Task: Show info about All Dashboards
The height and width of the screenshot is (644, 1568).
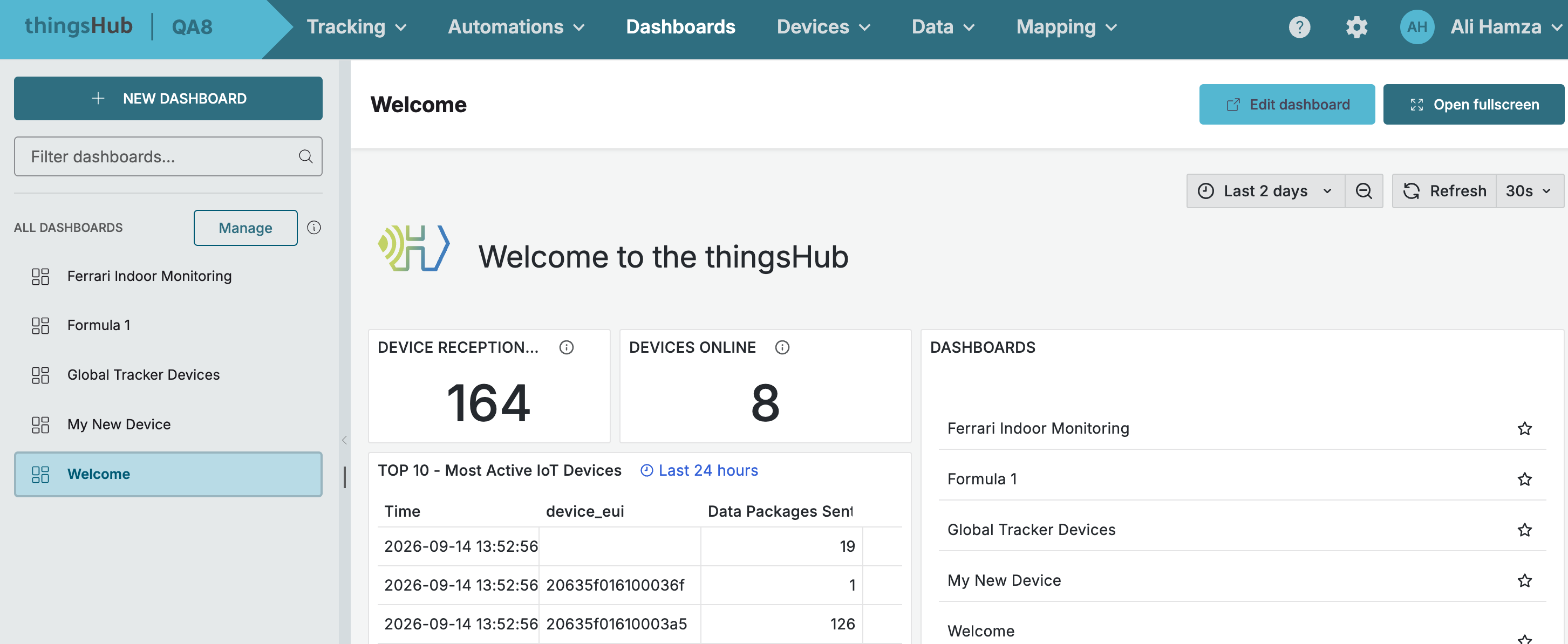Action: pos(314,228)
